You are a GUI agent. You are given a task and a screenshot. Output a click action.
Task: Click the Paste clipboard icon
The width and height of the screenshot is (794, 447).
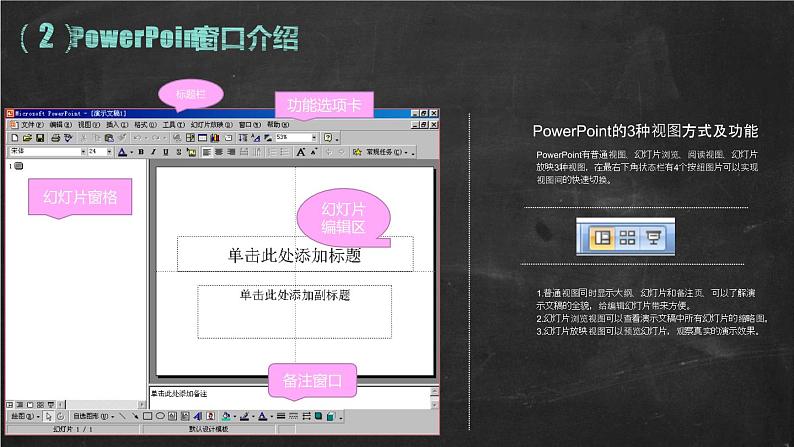[x=109, y=138]
